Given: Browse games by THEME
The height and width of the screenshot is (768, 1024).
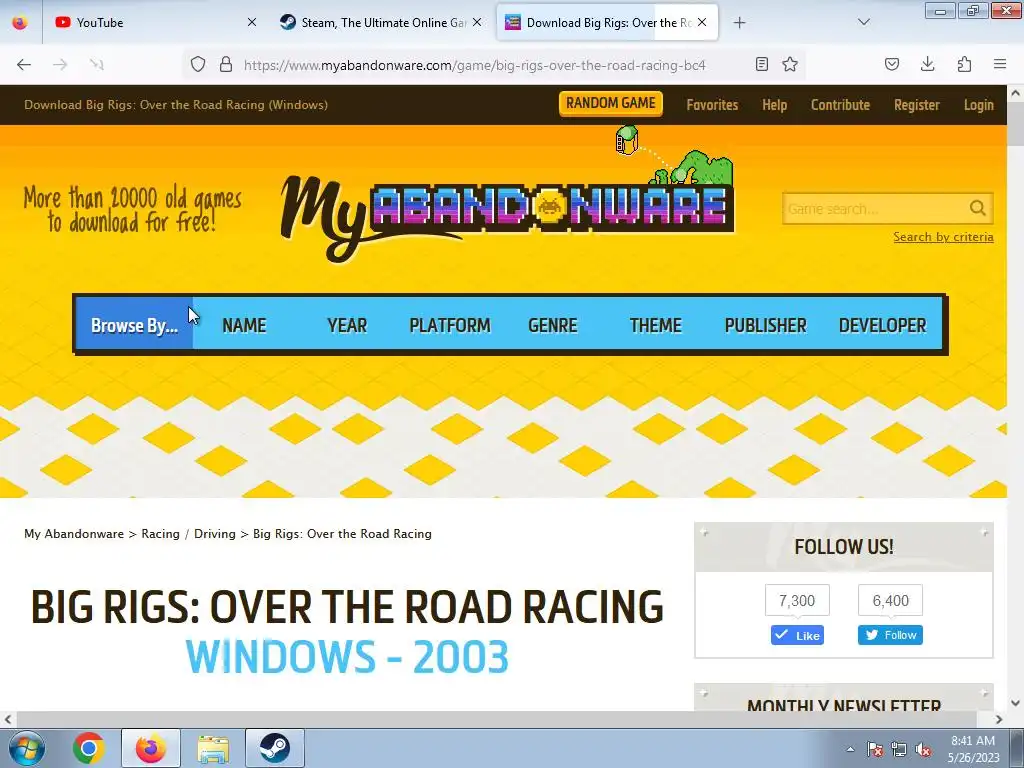Looking at the screenshot, I should click(x=656, y=325).
